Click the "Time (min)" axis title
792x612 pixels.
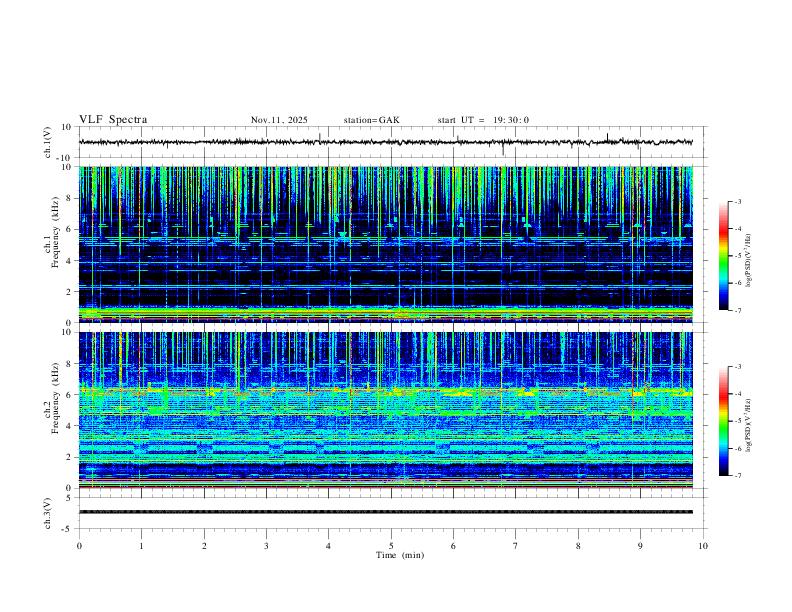coord(400,555)
